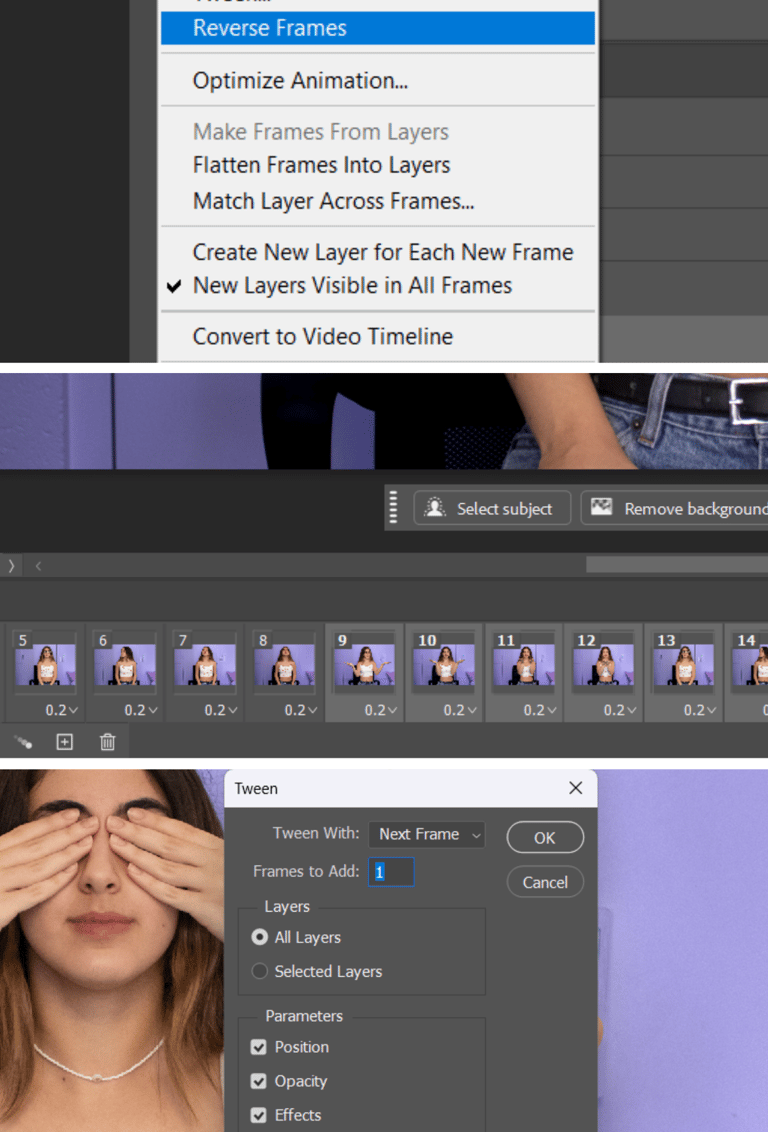Select the All Layers radio button
Screen dimensions: 768x1132
pos(259,937)
